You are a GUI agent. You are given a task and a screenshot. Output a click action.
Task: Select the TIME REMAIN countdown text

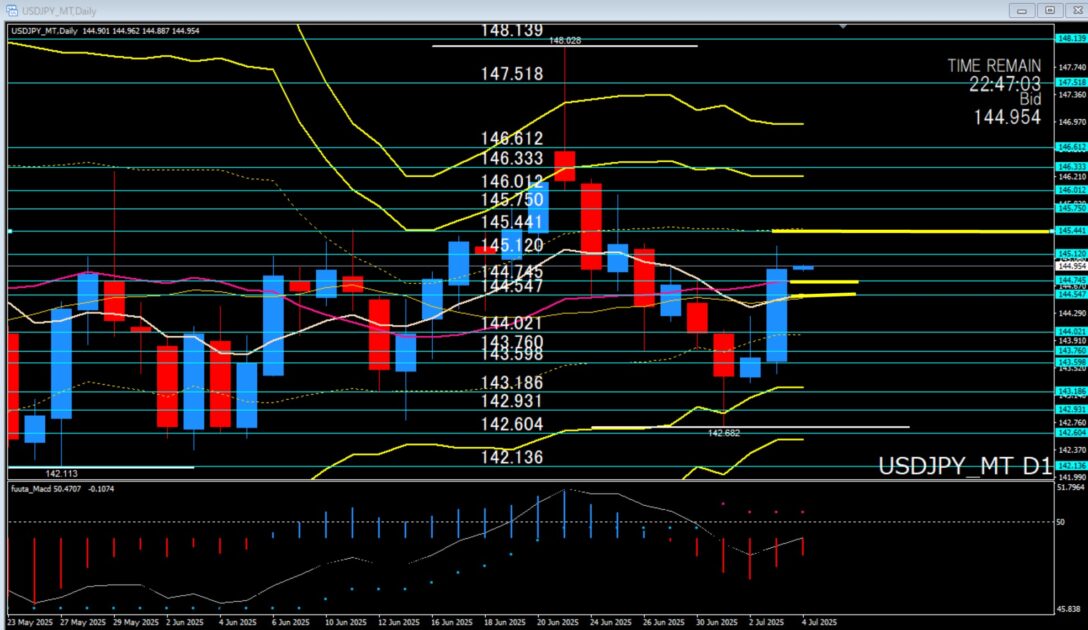[994, 65]
